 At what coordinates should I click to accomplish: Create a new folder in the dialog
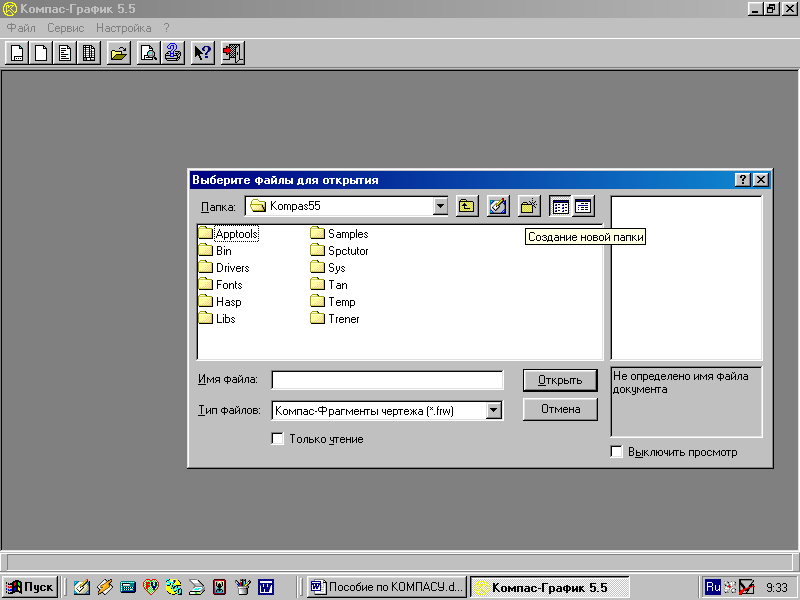coord(529,206)
